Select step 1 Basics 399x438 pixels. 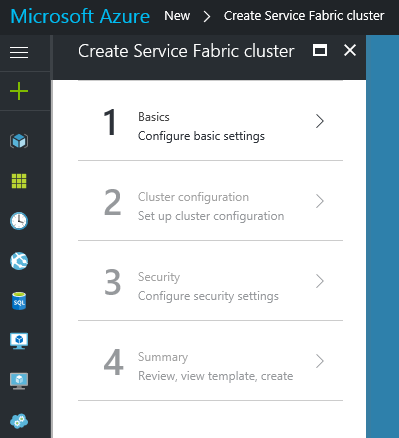click(210, 121)
